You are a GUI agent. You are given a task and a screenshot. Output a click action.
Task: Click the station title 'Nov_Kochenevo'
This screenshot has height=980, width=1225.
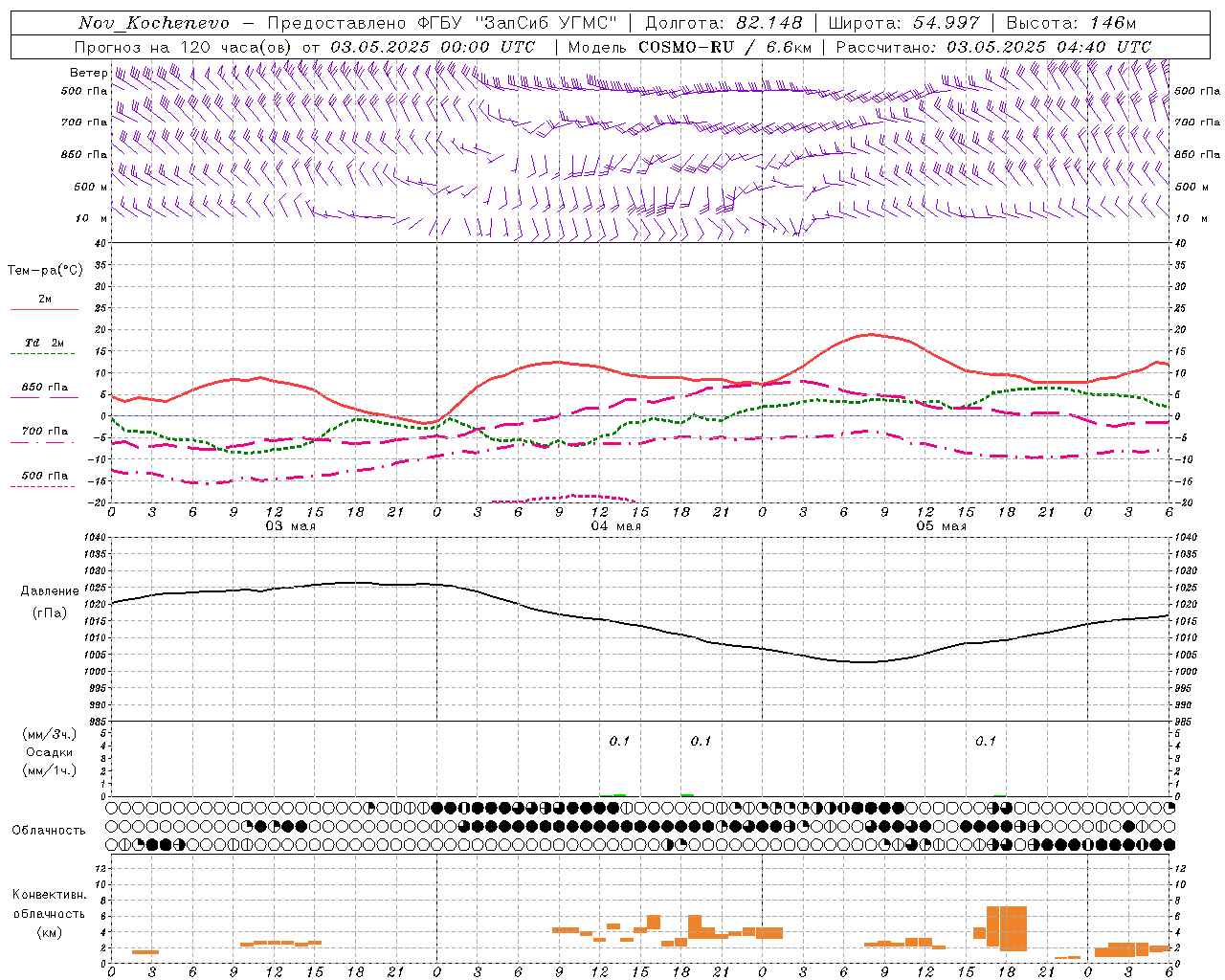click(154, 23)
